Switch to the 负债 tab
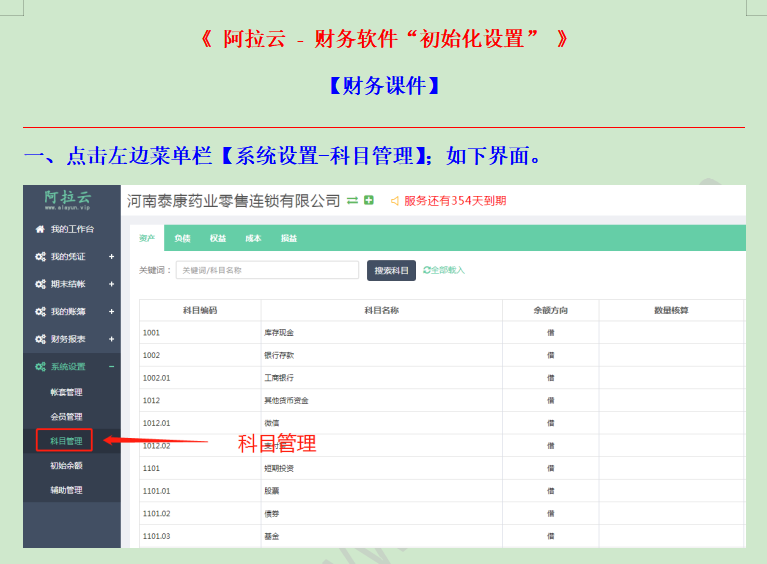Image resolution: width=767 pixels, height=564 pixels. pos(182,238)
